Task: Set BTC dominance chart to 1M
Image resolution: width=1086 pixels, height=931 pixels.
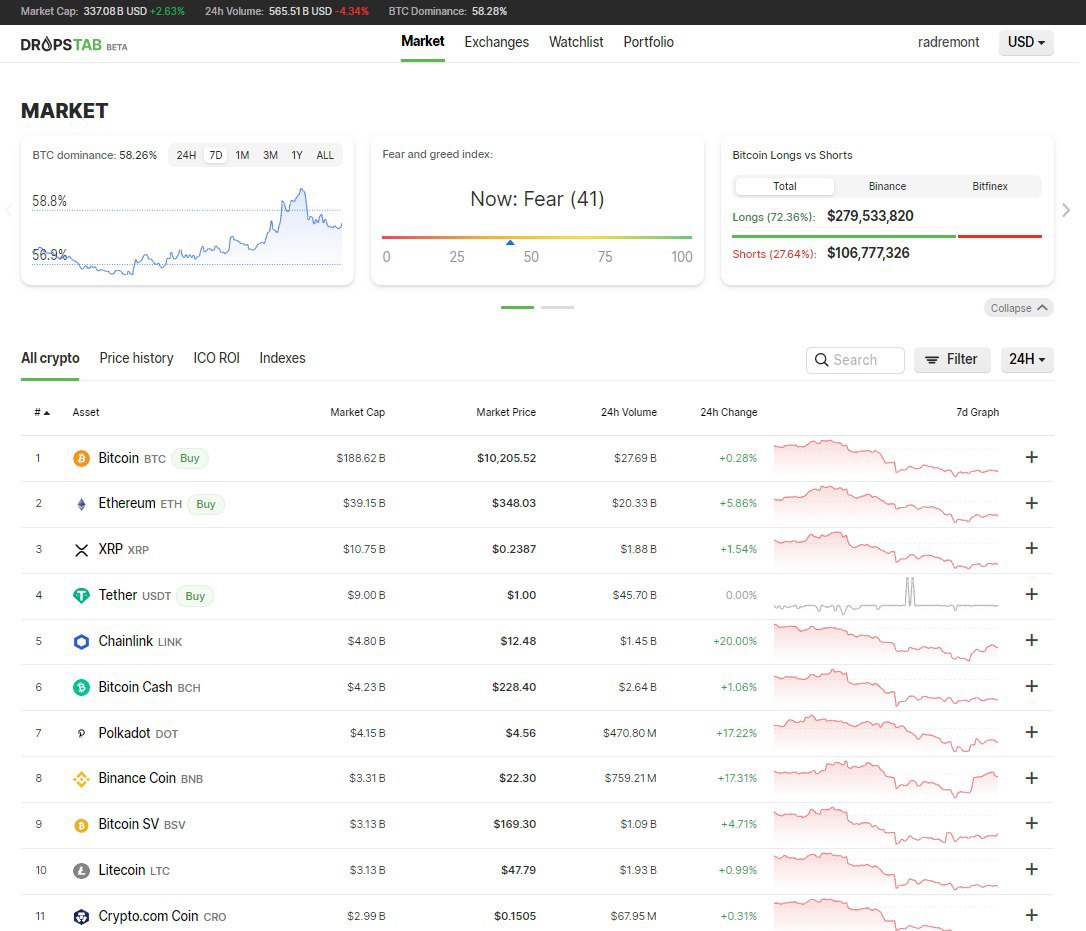Action: (x=242, y=155)
